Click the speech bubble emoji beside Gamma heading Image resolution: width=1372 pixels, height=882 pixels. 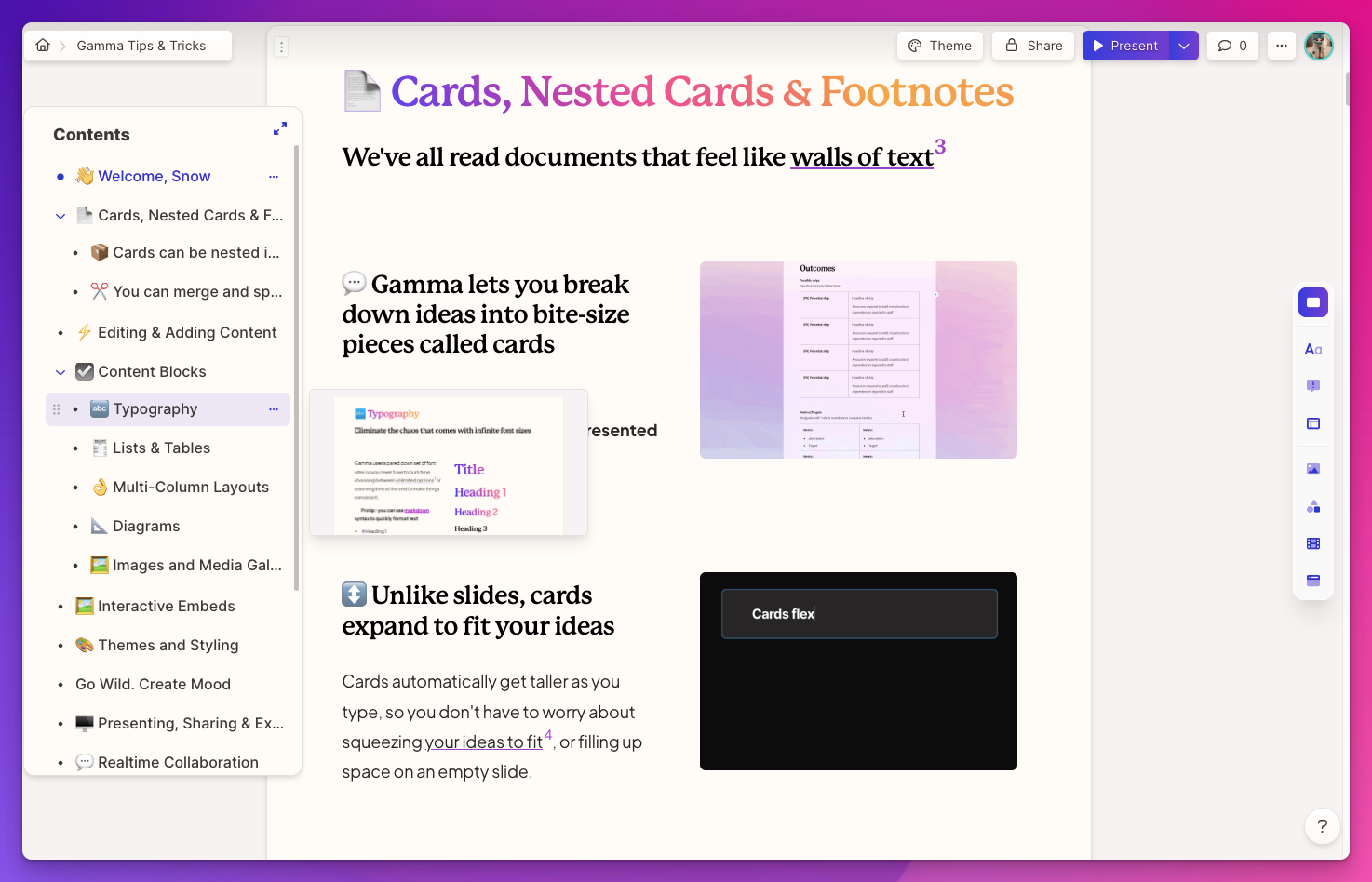click(354, 283)
